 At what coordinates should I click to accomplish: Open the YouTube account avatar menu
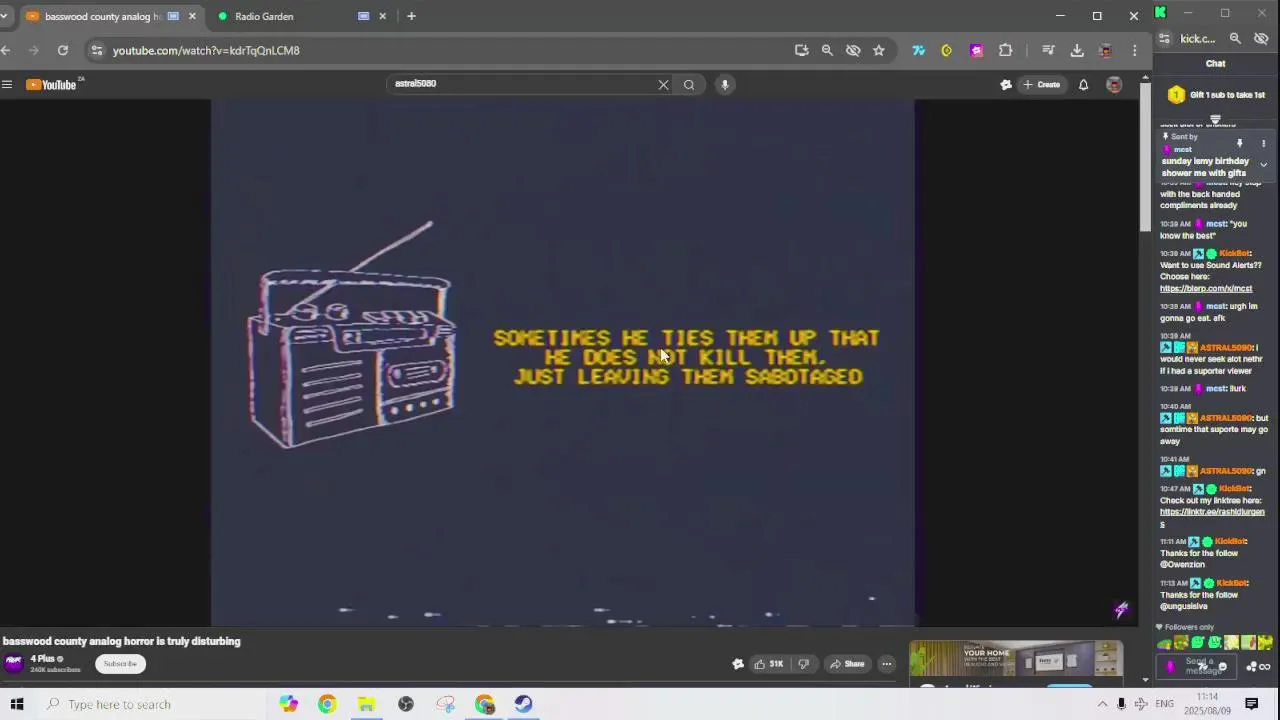pos(1114,85)
